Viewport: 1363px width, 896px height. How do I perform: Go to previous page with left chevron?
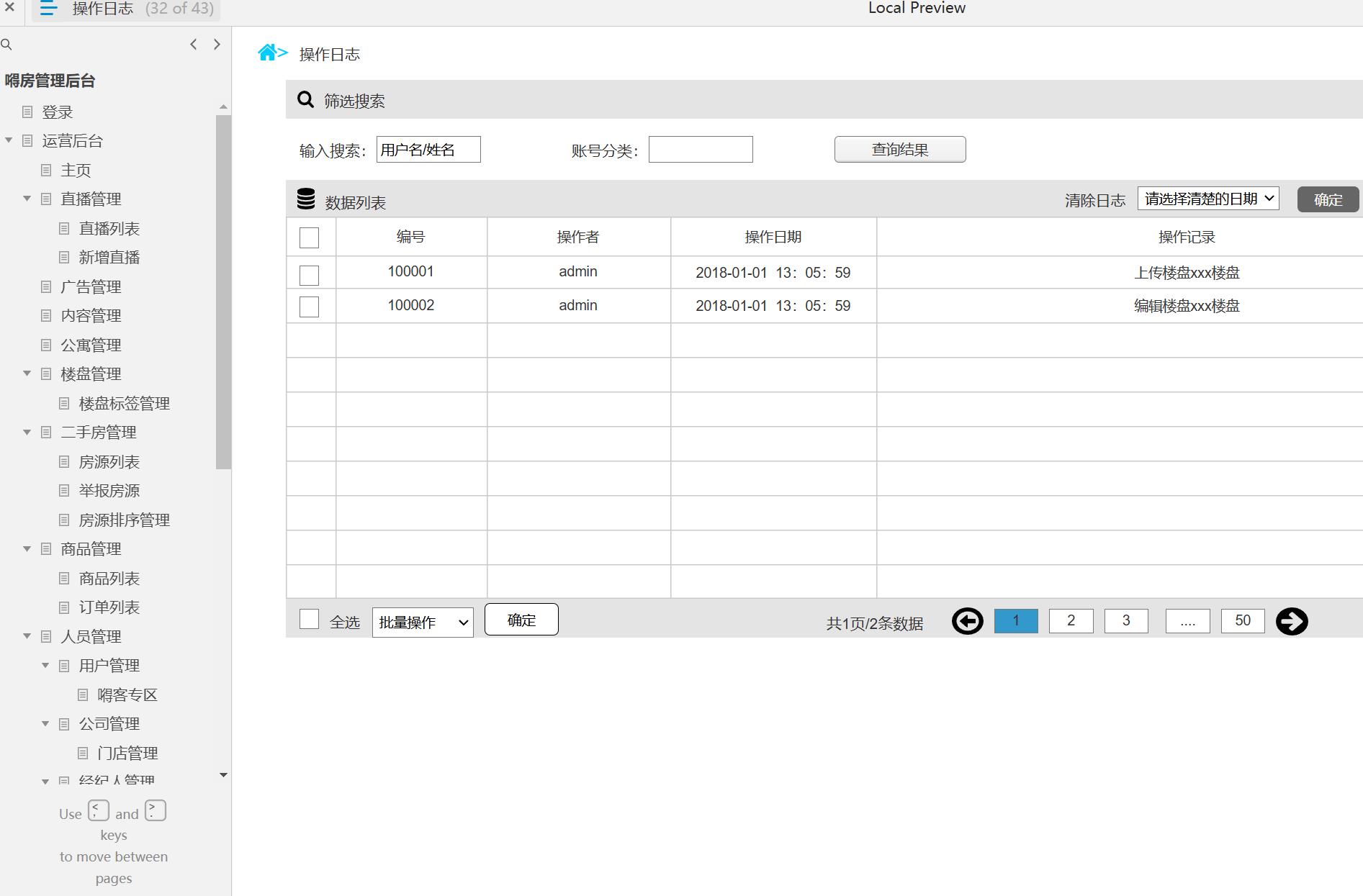coord(193,44)
